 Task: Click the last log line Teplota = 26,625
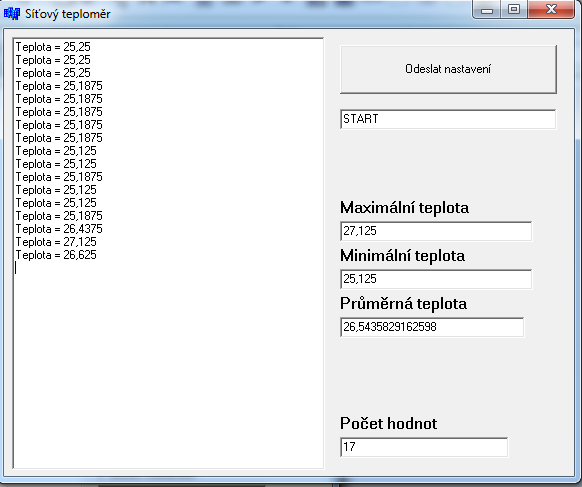pos(56,255)
